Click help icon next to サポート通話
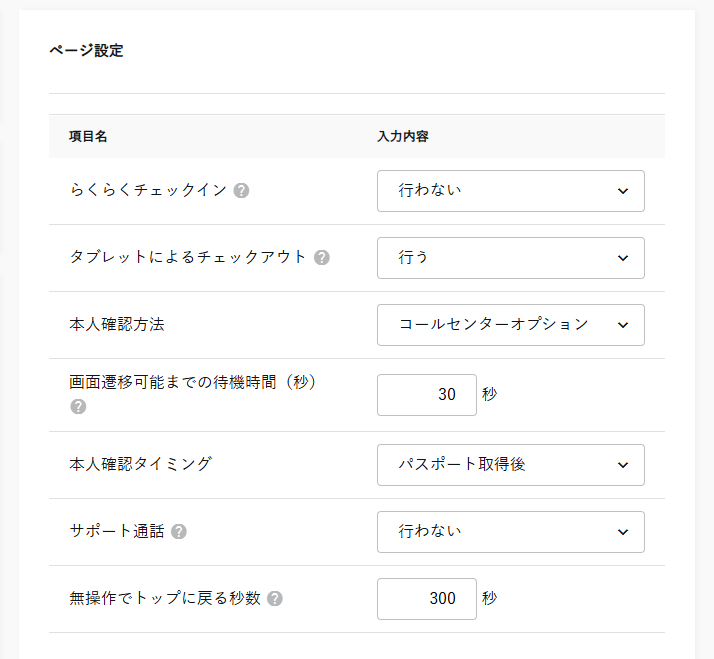Image resolution: width=714 pixels, height=659 pixels. point(179,532)
